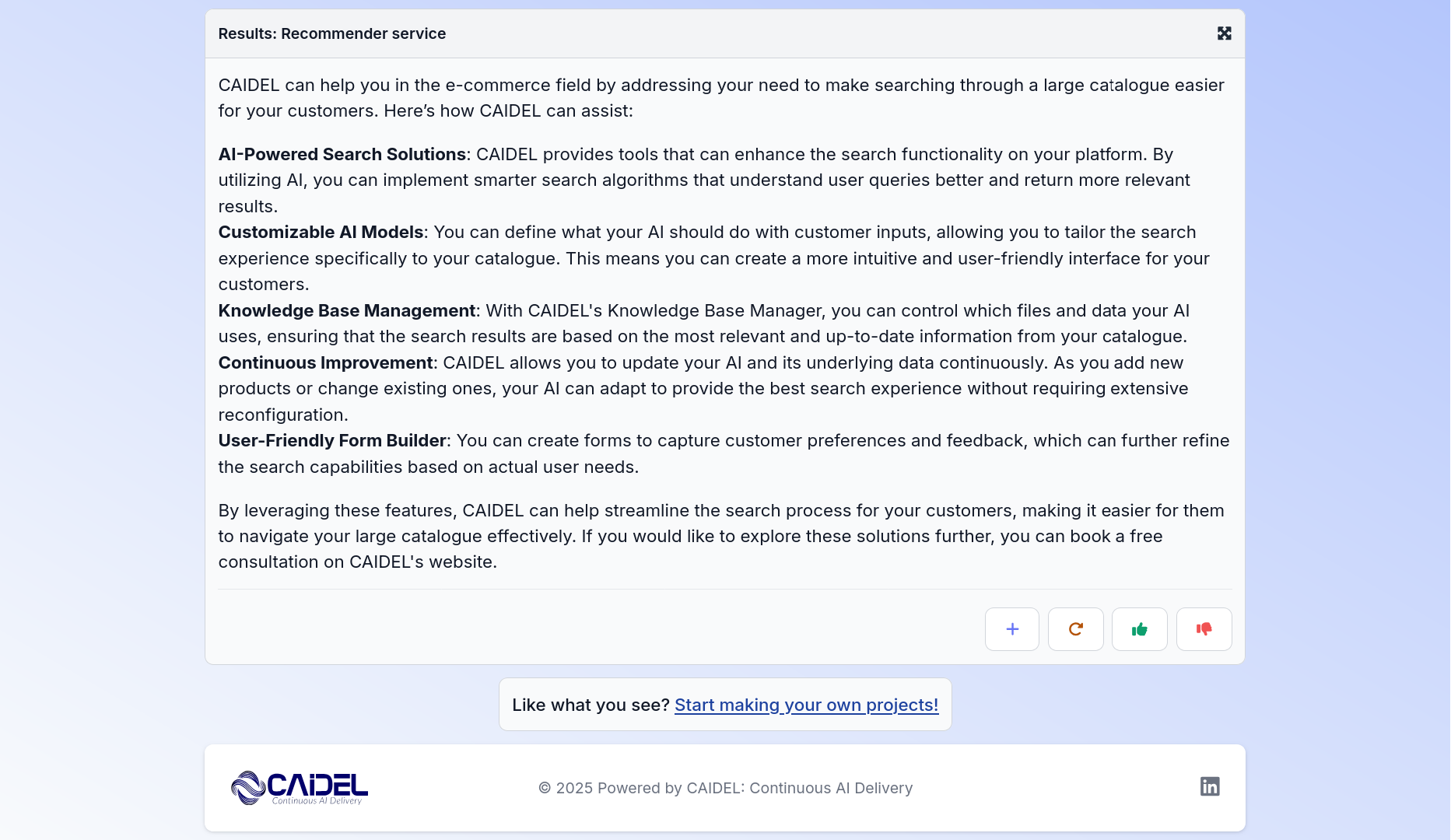The width and height of the screenshot is (1451, 840).
Task: Click the intro paragraph starting "CAIDEL can help"
Action: point(720,97)
